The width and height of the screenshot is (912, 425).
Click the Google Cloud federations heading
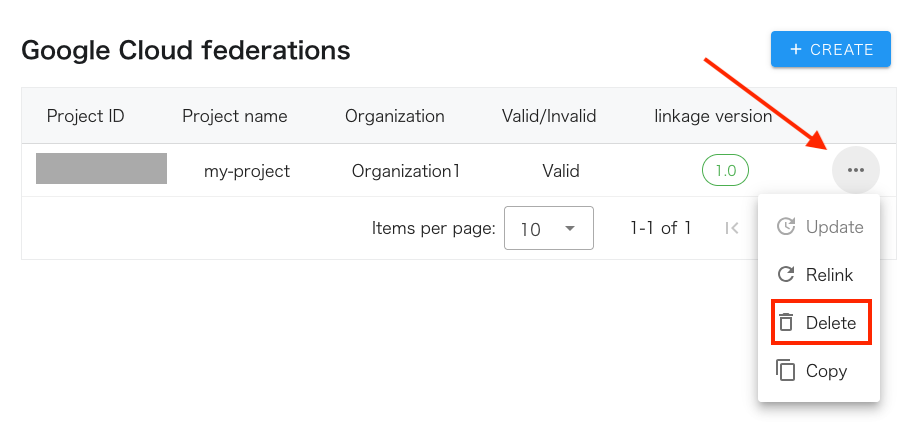[186, 50]
